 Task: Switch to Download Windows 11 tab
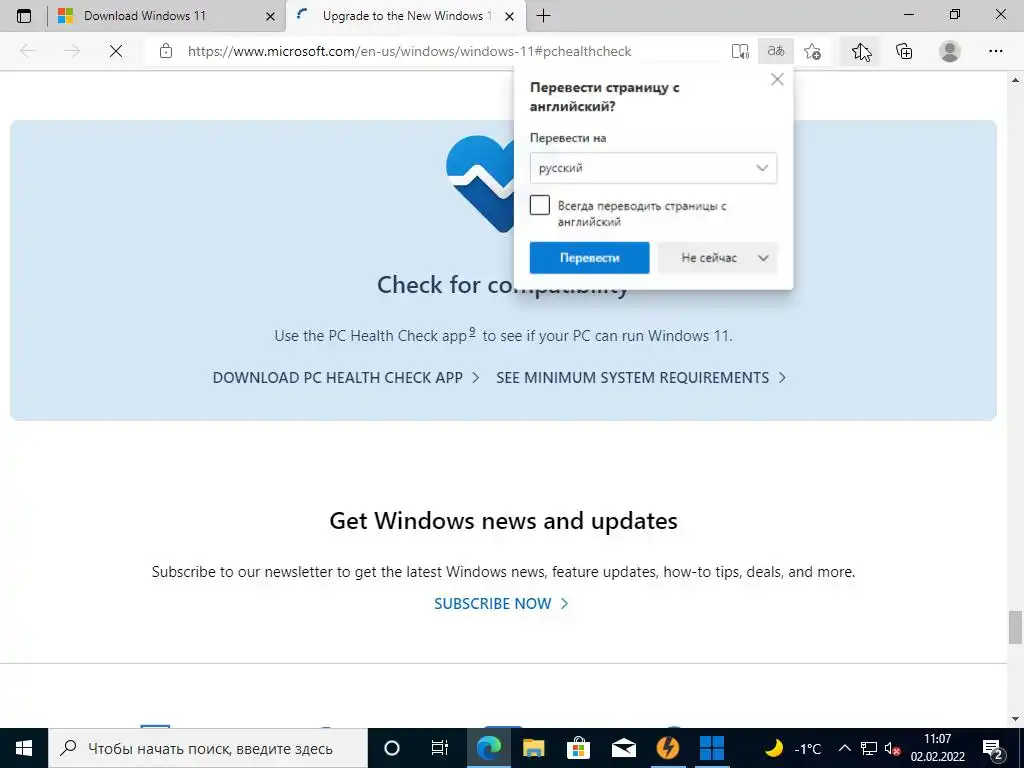pos(145,16)
